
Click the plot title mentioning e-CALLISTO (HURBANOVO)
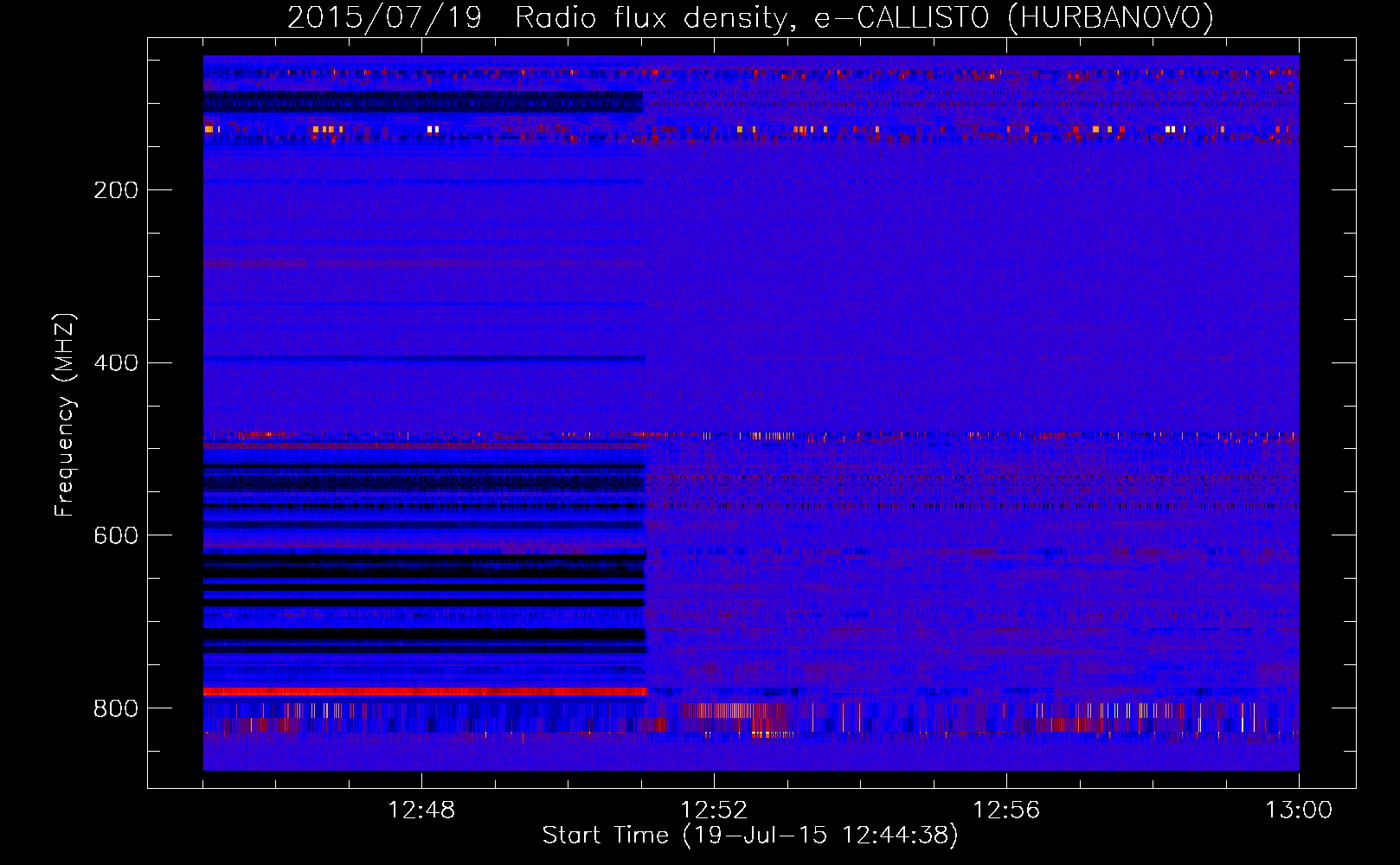click(750, 18)
